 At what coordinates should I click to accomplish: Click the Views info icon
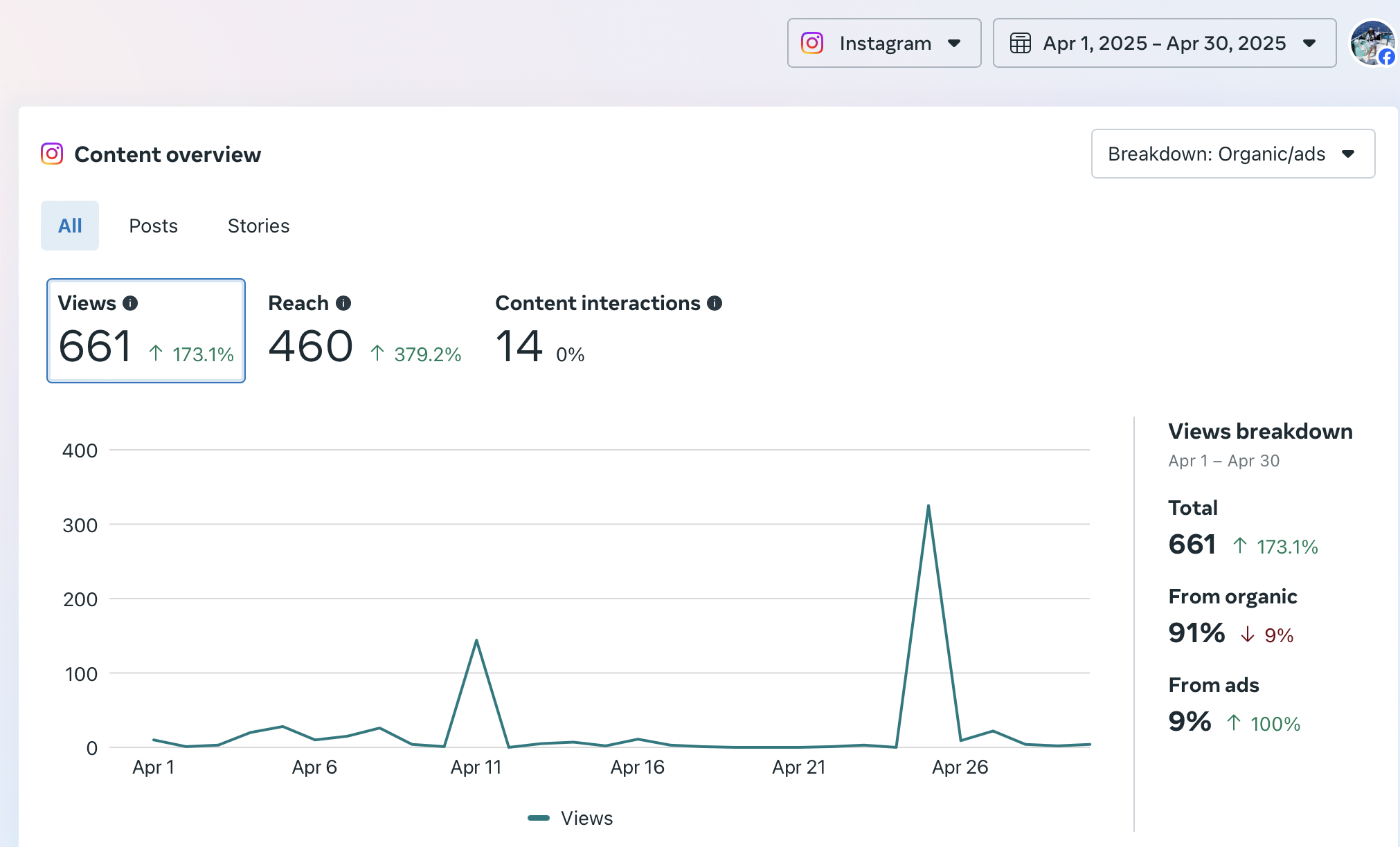[130, 303]
